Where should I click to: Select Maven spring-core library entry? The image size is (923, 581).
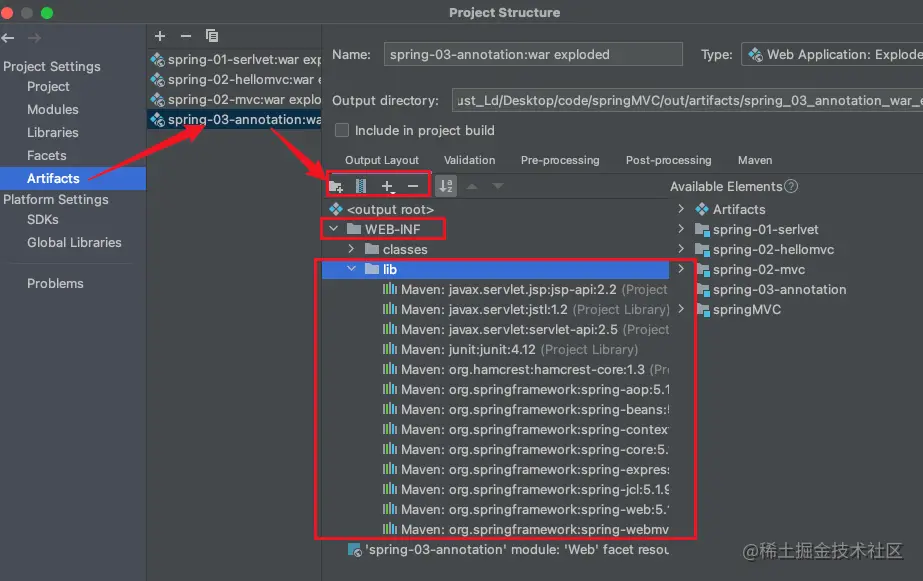pos(525,450)
